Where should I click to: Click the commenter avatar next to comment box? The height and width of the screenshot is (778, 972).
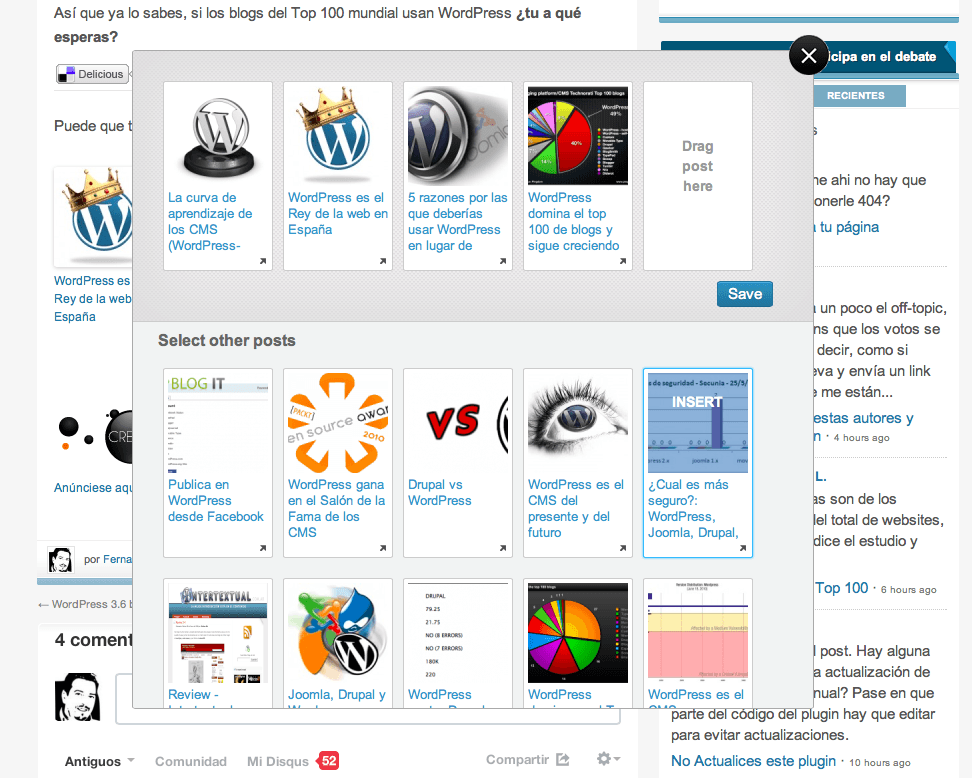coord(77,697)
